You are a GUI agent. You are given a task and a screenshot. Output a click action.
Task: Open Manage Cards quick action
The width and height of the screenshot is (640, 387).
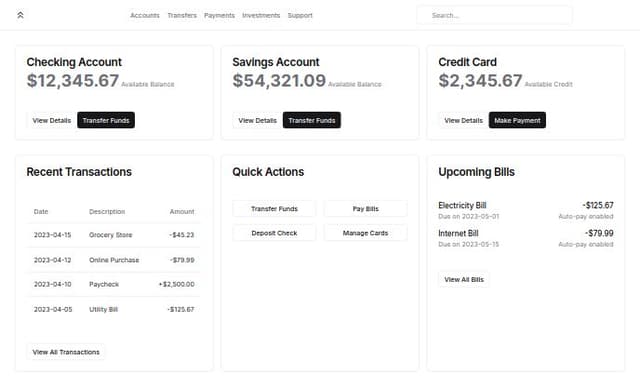[366, 233]
